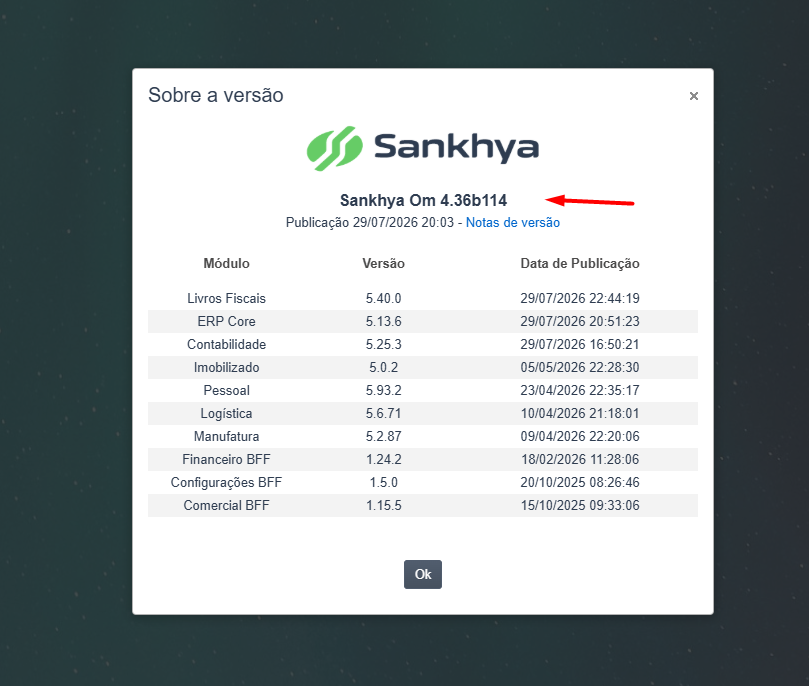
Task: Select the ERP Core module name
Action: (226, 321)
